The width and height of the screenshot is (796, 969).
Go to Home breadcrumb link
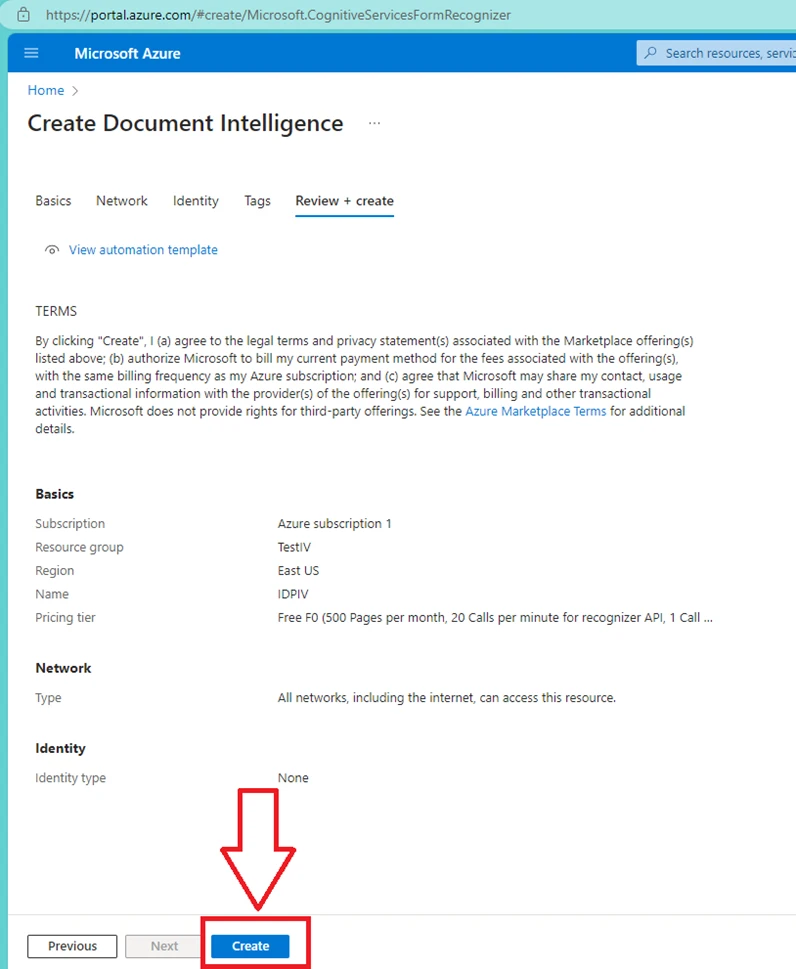pyautogui.click(x=46, y=90)
